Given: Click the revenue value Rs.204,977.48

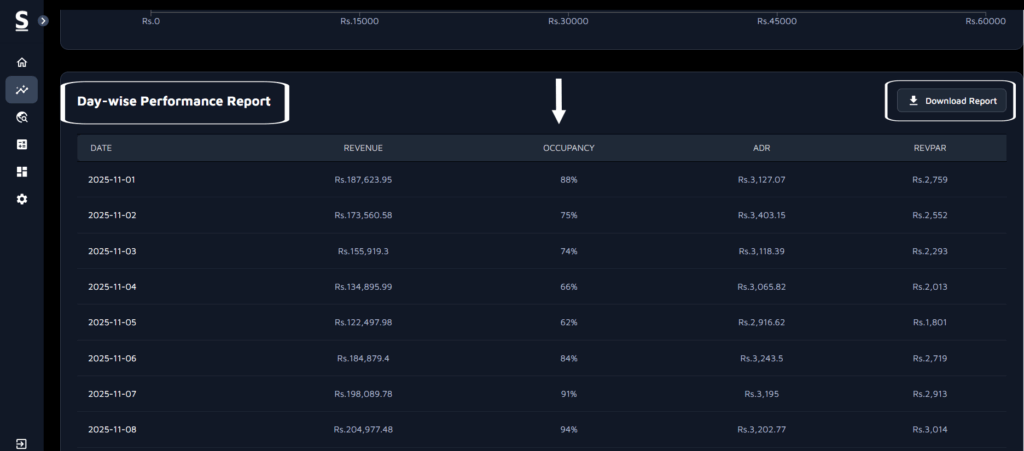Looking at the screenshot, I should [363, 429].
